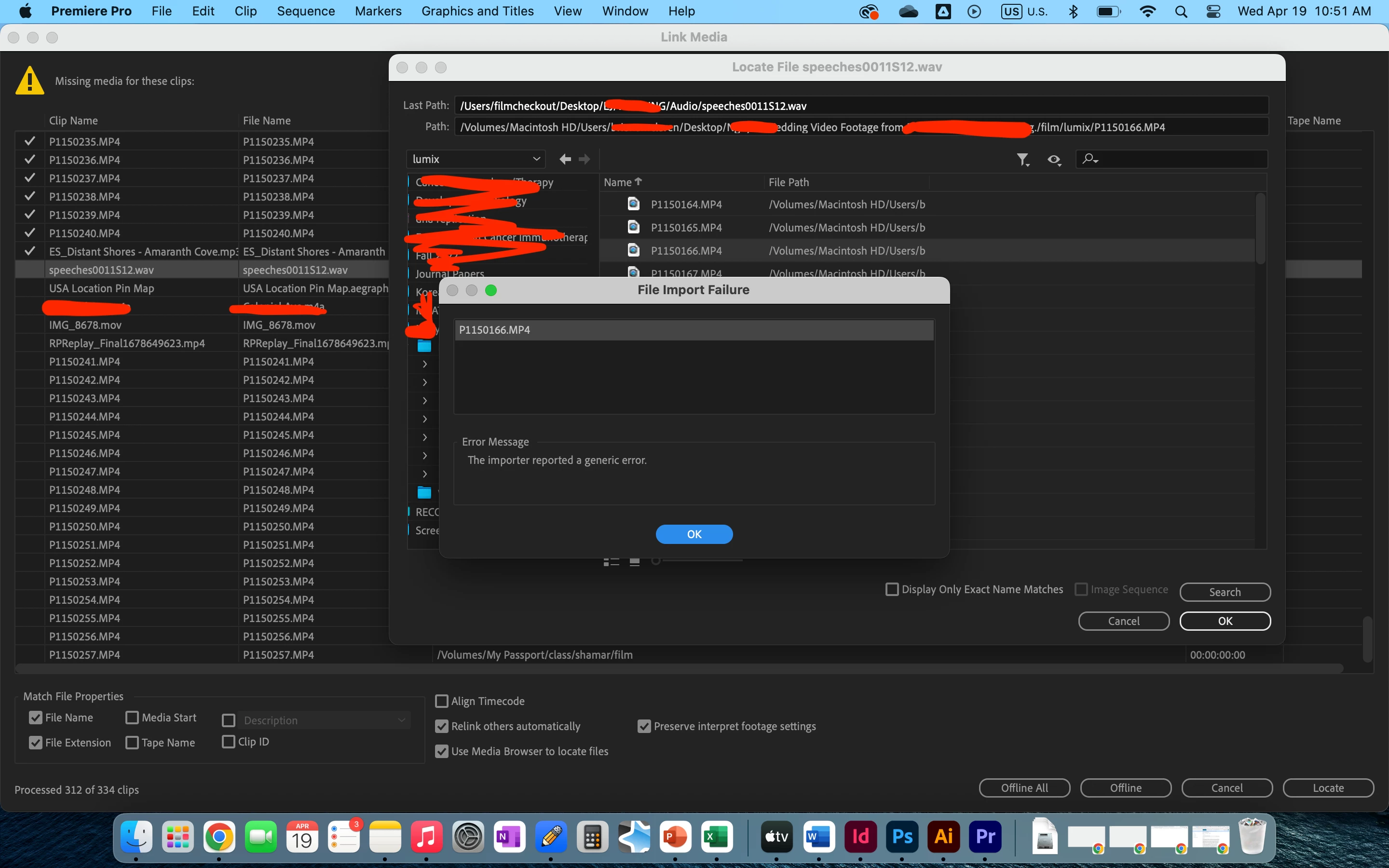This screenshot has width=1389, height=868.
Task: Open the Sequence menu
Action: tap(305, 11)
